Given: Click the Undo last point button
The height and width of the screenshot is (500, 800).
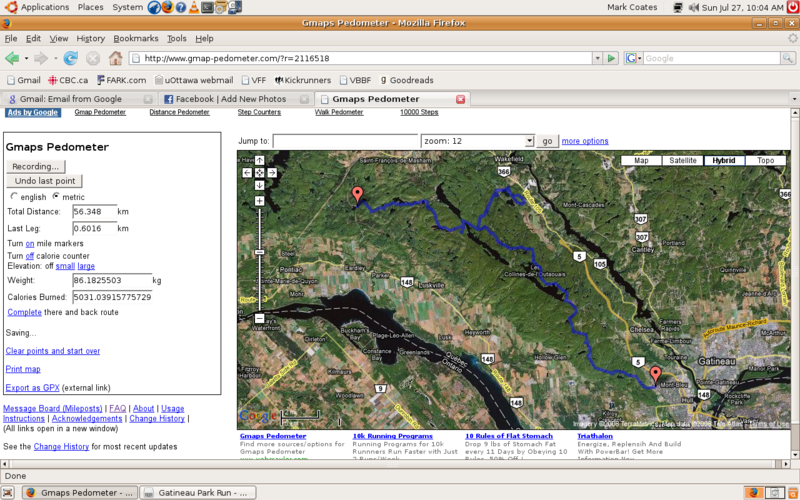Looking at the screenshot, I should (43, 181).
